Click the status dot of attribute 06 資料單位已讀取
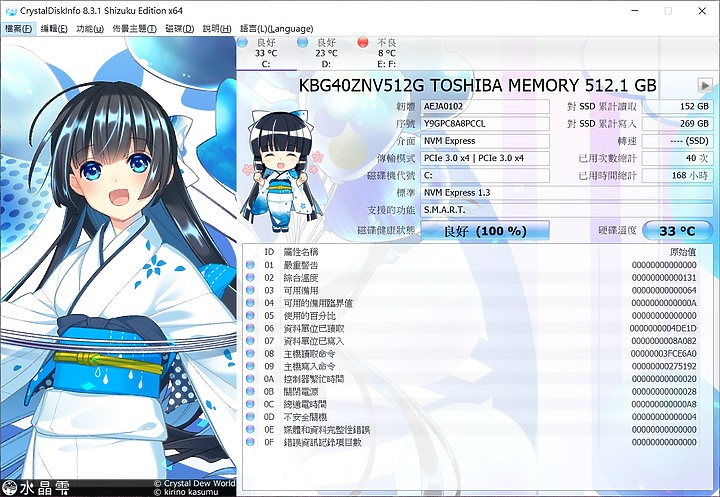The image size is (720, 497). 250,328
